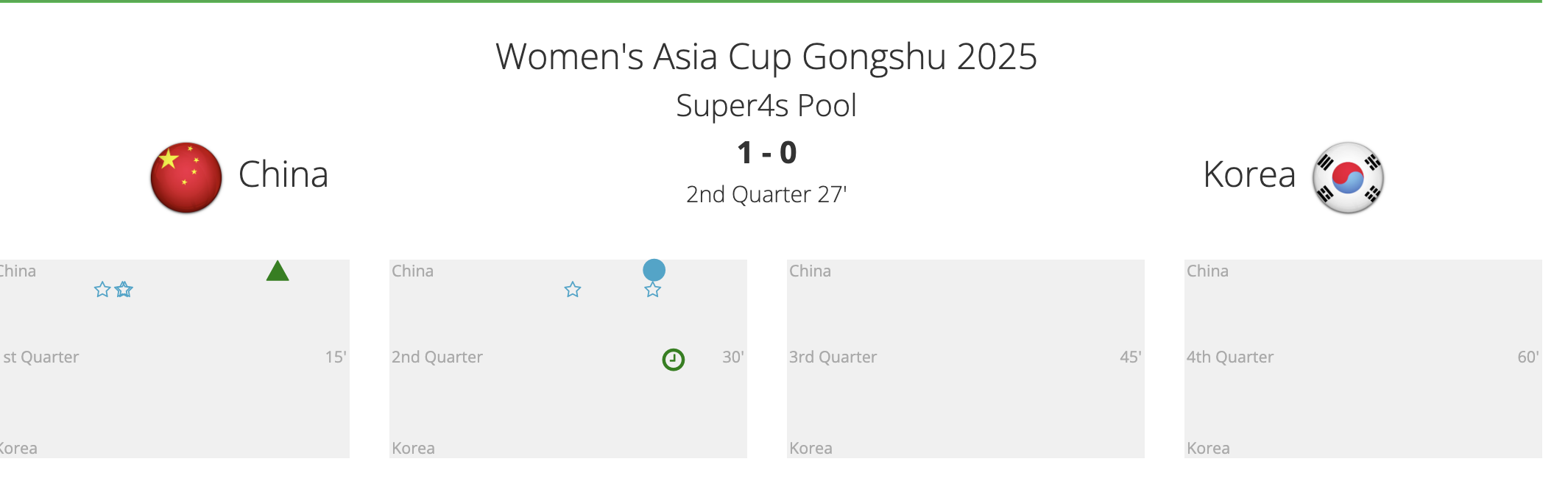Click the 15' minute marker

[x=336, y=357]
